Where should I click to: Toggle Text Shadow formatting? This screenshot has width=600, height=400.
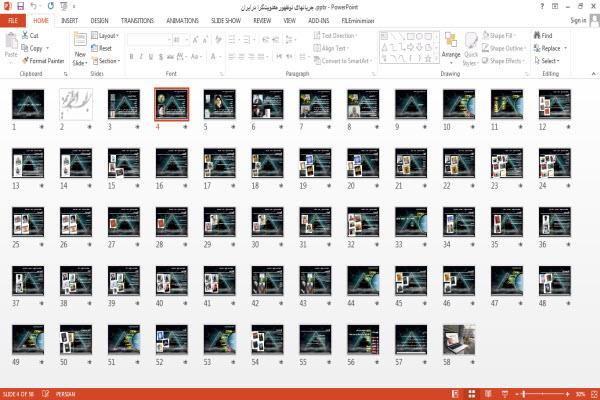tap(161, 57)
